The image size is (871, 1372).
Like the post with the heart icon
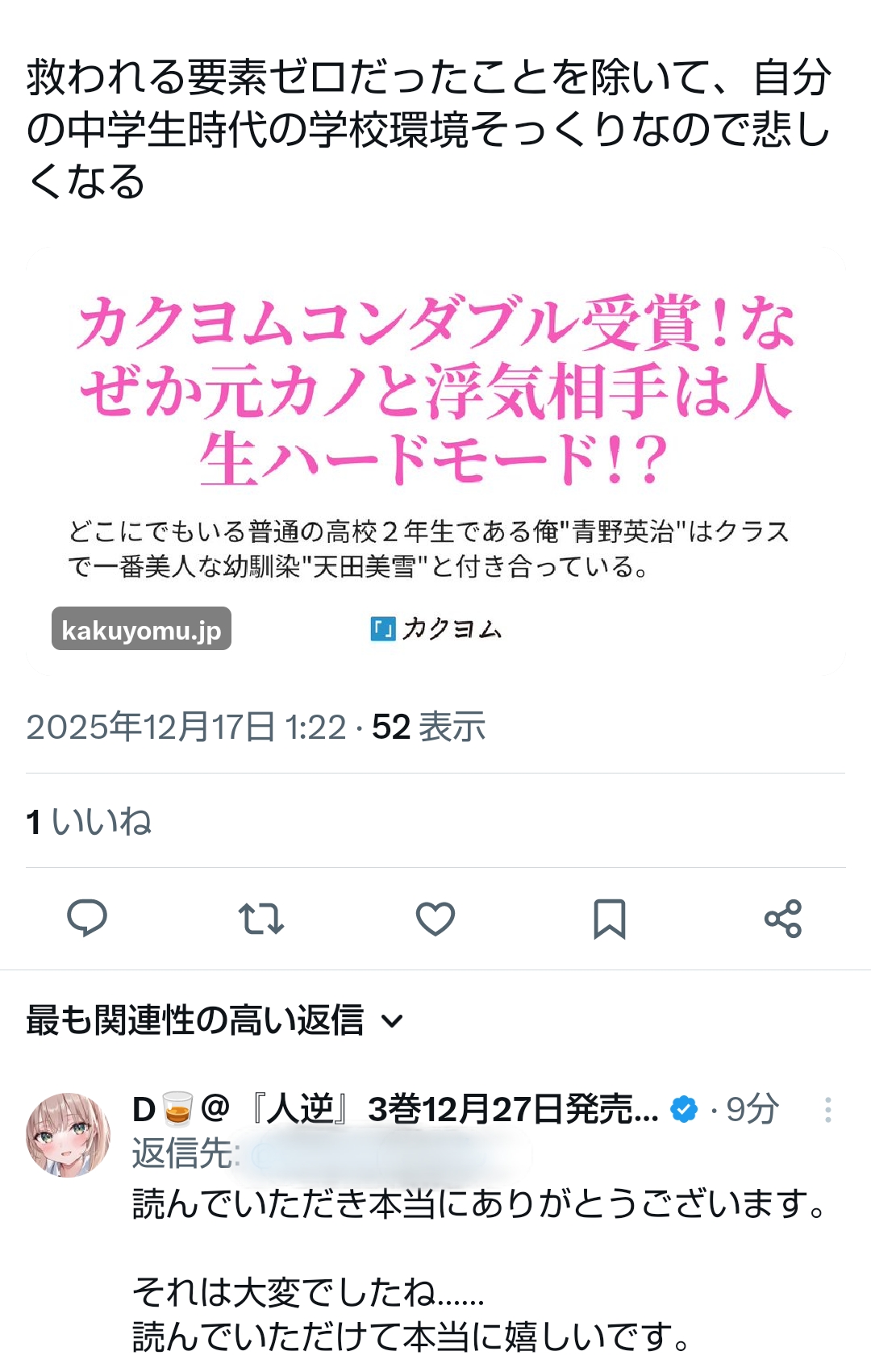(x=435, y=918)
